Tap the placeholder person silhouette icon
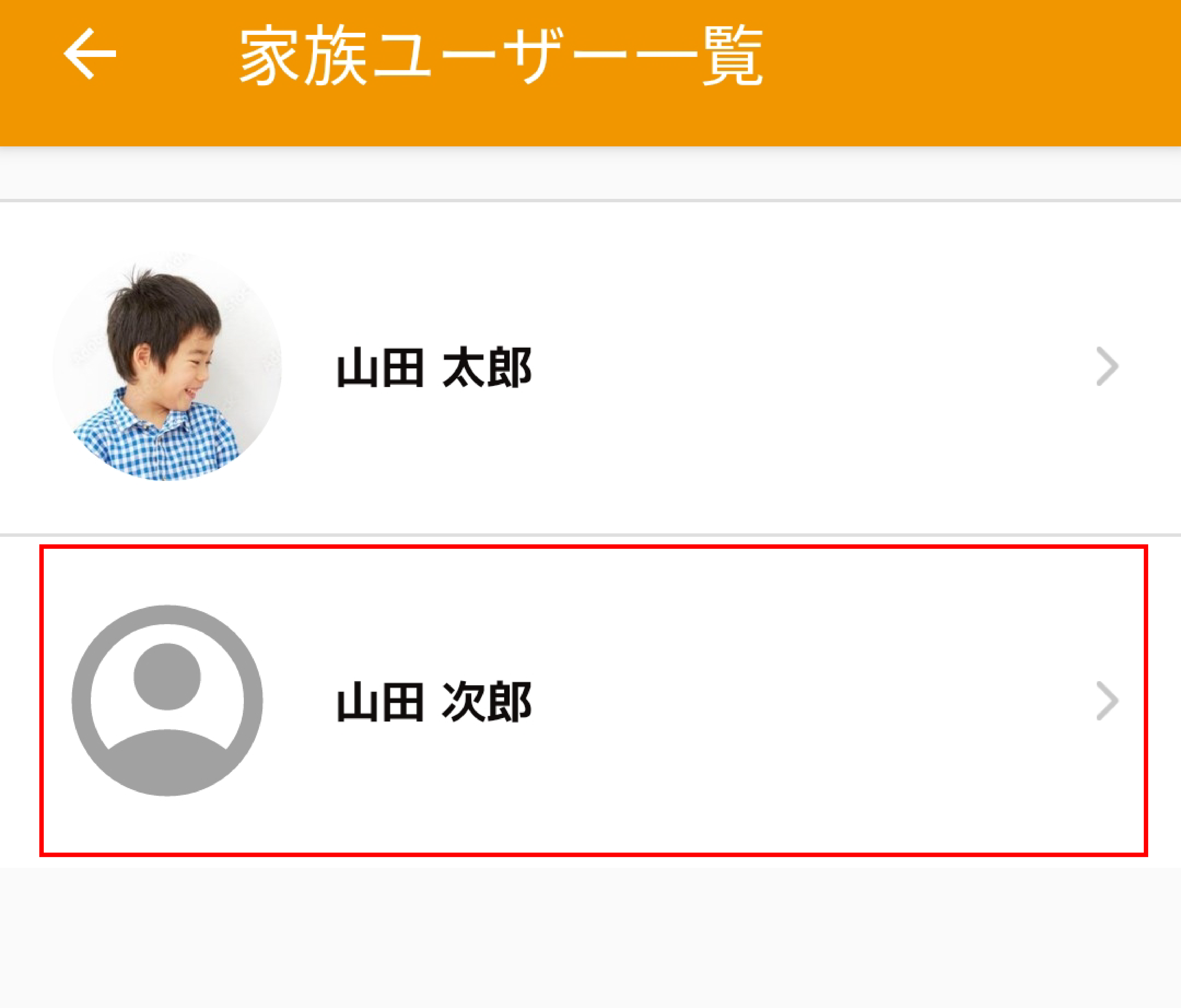1181x1008 pixels. tap(167, 700)
